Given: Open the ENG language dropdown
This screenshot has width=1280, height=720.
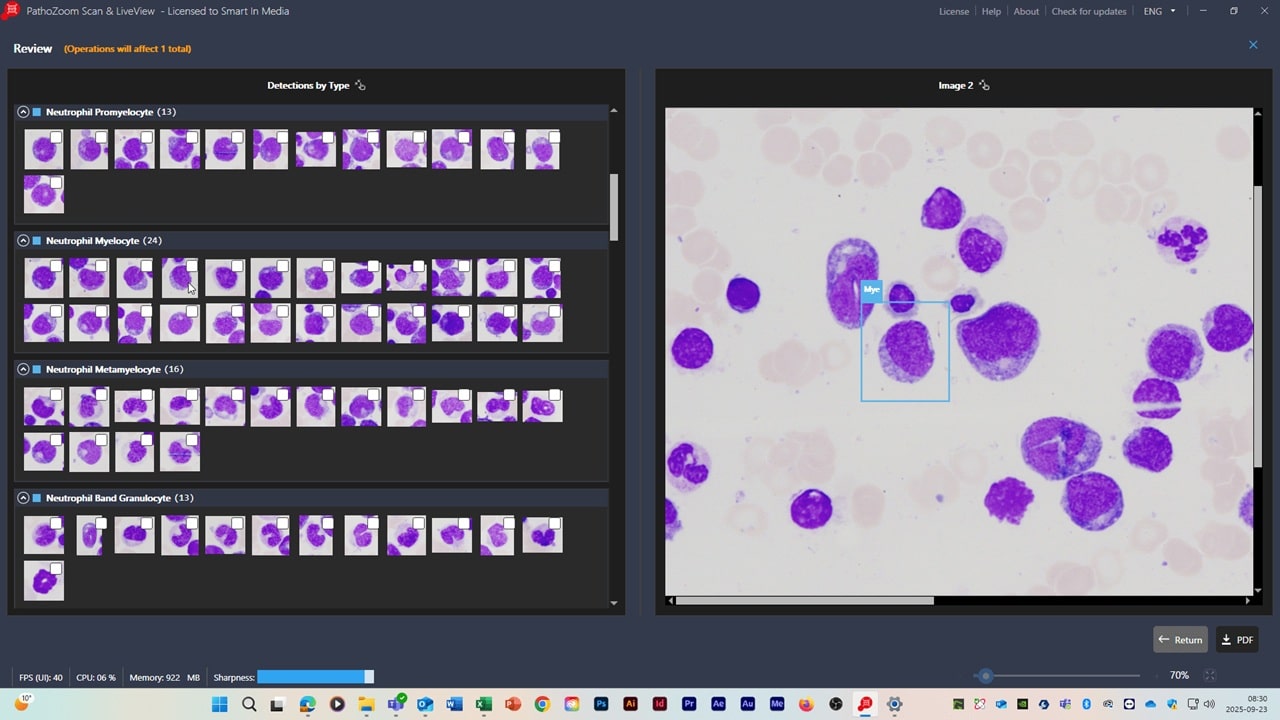Looking at the screenshot, I should point(1160,11).
